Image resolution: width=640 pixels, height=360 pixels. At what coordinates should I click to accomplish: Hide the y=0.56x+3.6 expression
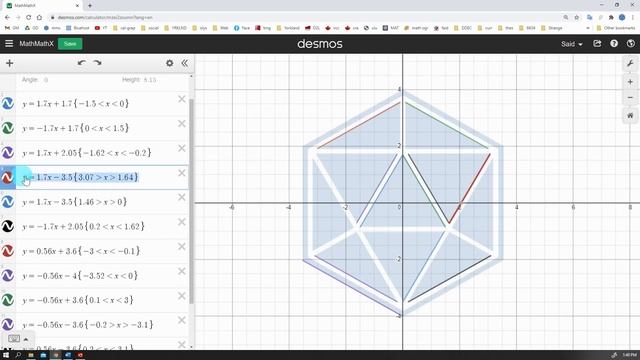tap(8, 251)
